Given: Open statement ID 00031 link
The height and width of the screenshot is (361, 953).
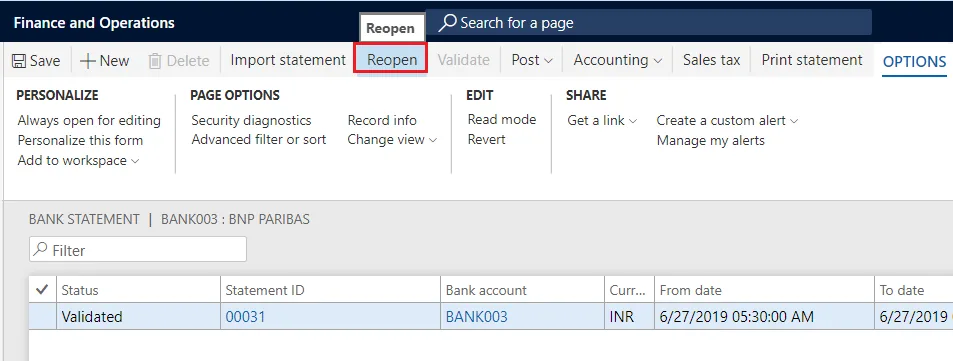Looking at the screenshot, I should point(246,317).
